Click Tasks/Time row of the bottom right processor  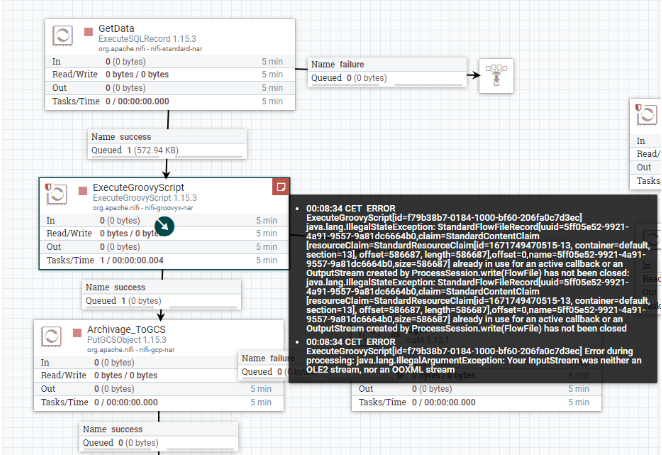pyautogui.click(x=477, y=402)
